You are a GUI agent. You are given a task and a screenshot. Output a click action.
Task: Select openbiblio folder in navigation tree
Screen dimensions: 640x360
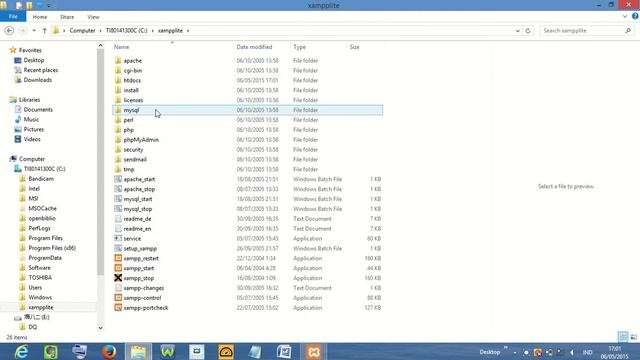pos(42,218)
